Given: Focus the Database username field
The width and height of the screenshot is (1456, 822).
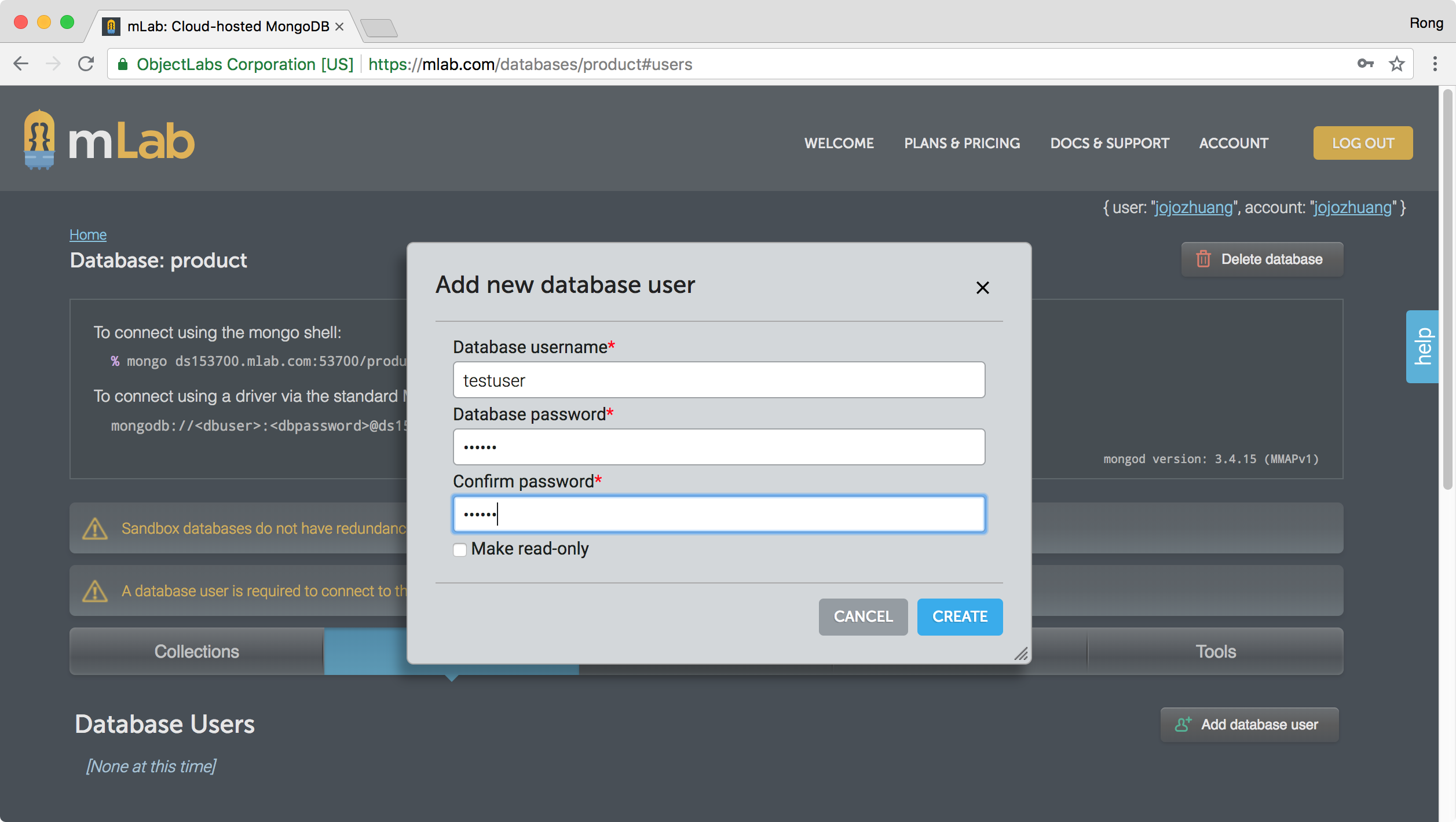Looking at the screenshot, I should [719, 380].
